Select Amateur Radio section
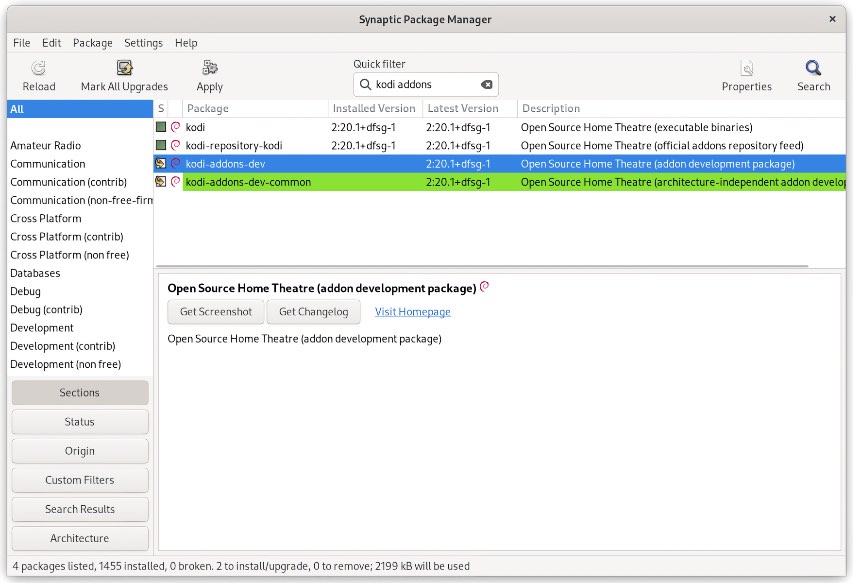853x583 pixels. pyautogui.click(x=80, y=145)
